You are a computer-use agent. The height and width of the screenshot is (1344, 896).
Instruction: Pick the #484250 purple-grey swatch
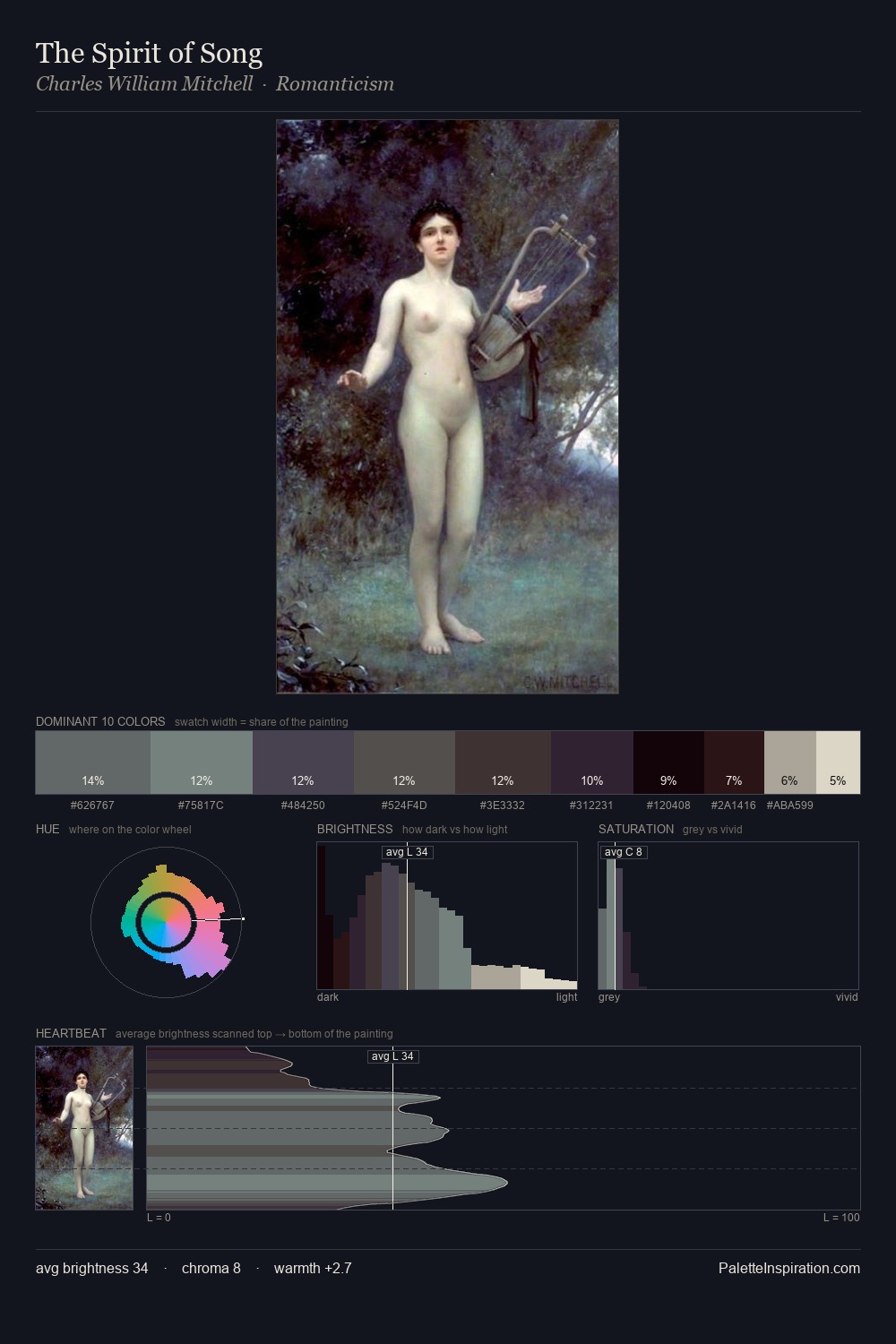pos(303,762)
